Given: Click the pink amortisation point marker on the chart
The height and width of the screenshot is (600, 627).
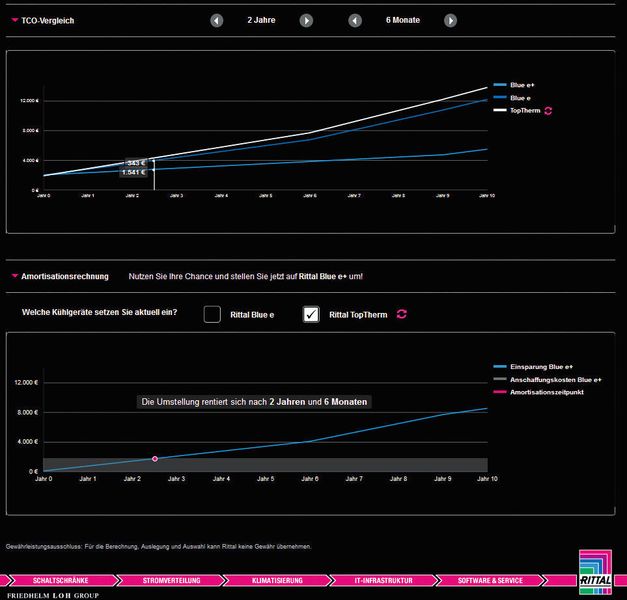Looking at the screenshot, I should [x=155, y=459].
